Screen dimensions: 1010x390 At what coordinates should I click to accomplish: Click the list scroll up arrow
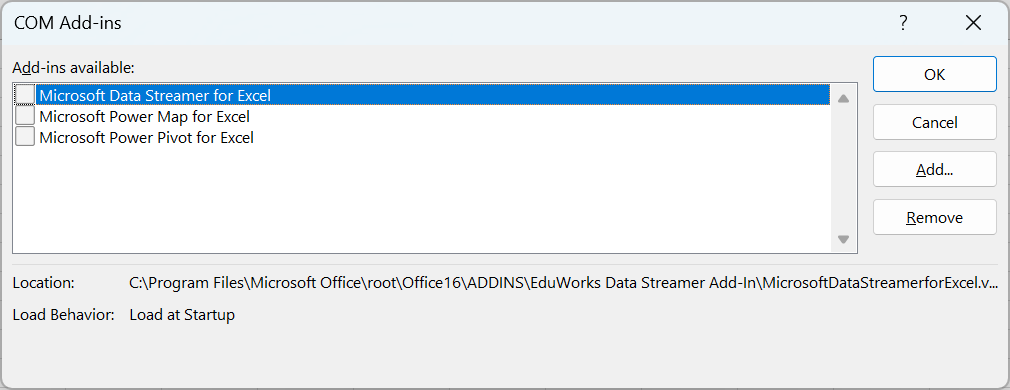pyautogui.click(x=843, y=98)
